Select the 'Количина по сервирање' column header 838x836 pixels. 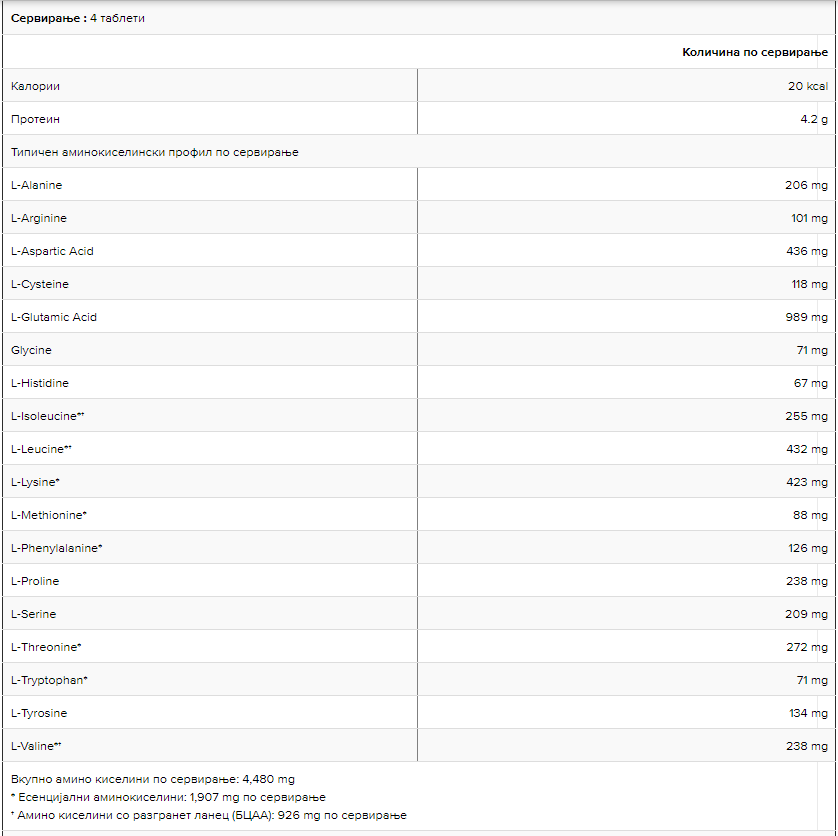[755, 52]
